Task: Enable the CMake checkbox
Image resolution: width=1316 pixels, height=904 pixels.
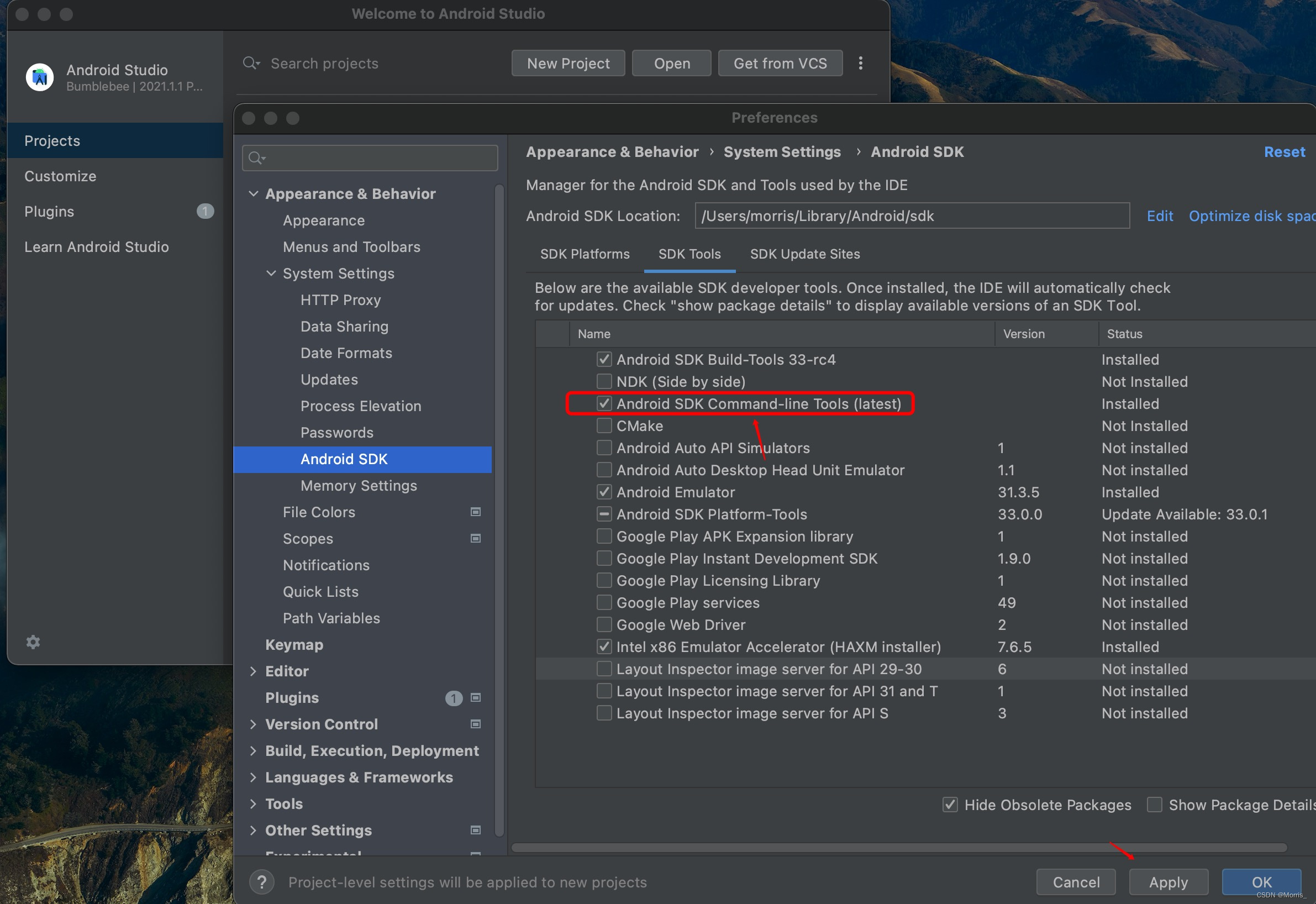Action: click(x=604, y=425)
